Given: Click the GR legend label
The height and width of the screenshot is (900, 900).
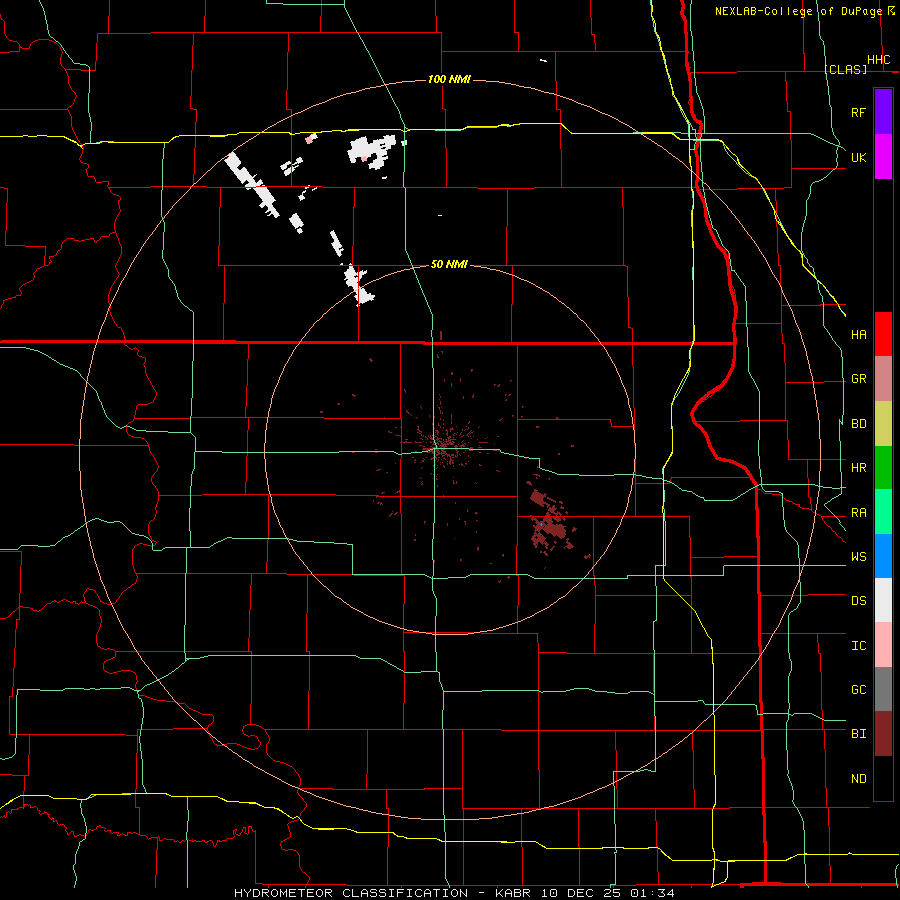Looking at the screenshot, I should (x=859, y=379).
